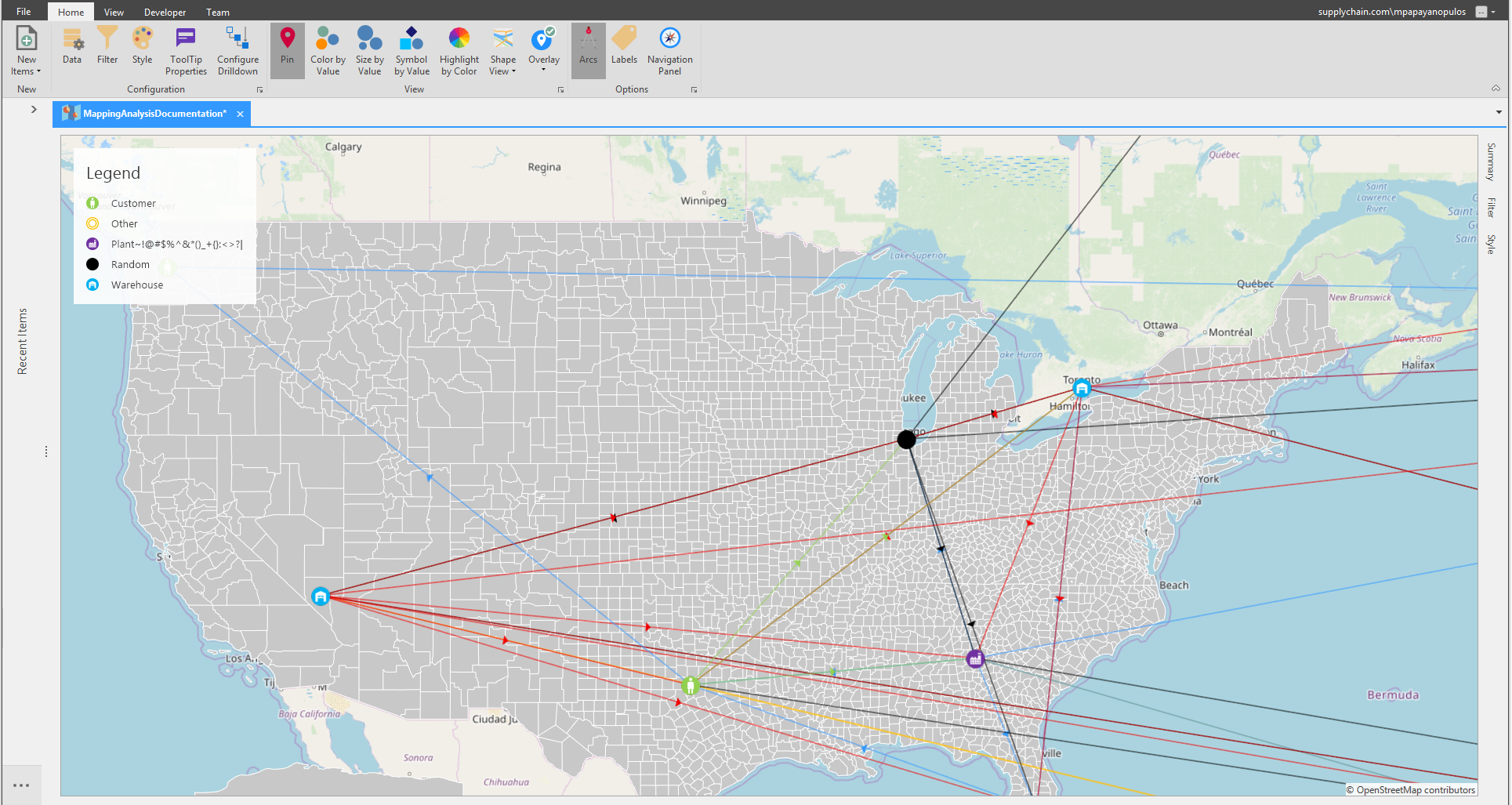
Task: Select Size by Value view
Action: pyautogui.click(x=369, y=51)
